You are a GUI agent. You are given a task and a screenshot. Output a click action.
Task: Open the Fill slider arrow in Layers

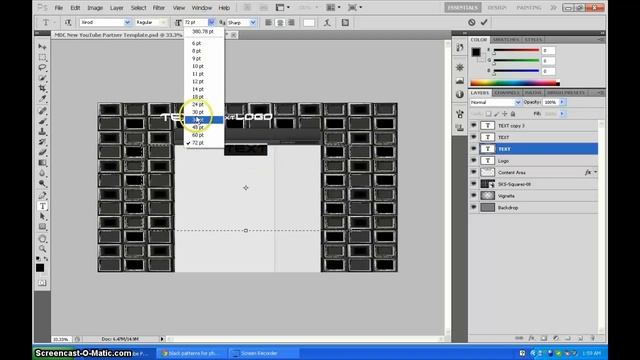point(562,114)
